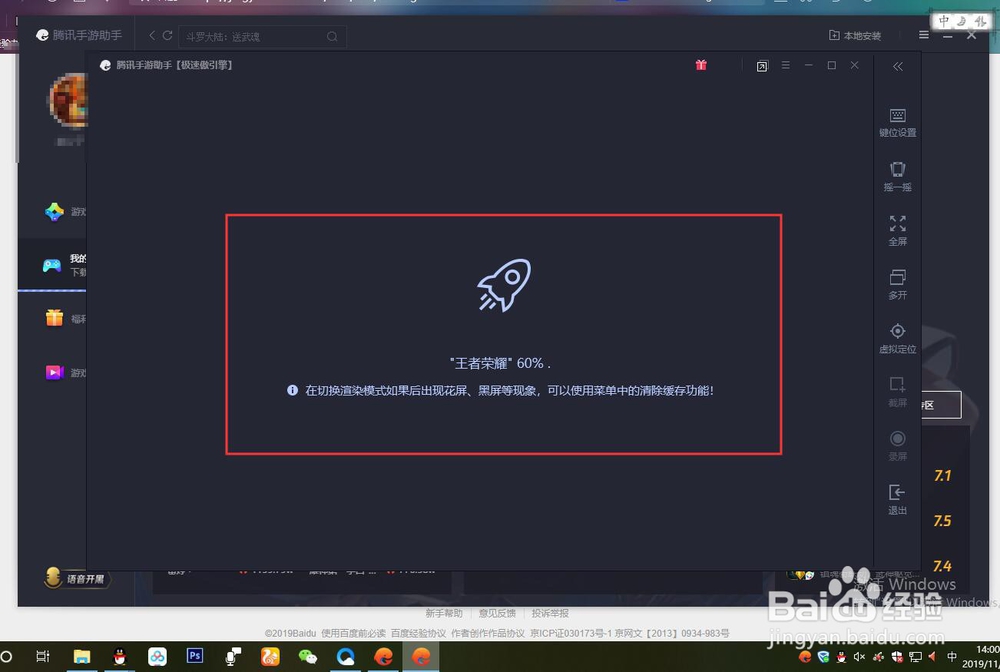Click the 7.1 rating in the right list
The height and width of the screenshot is (672, 1000).
[x=942, y=476]
